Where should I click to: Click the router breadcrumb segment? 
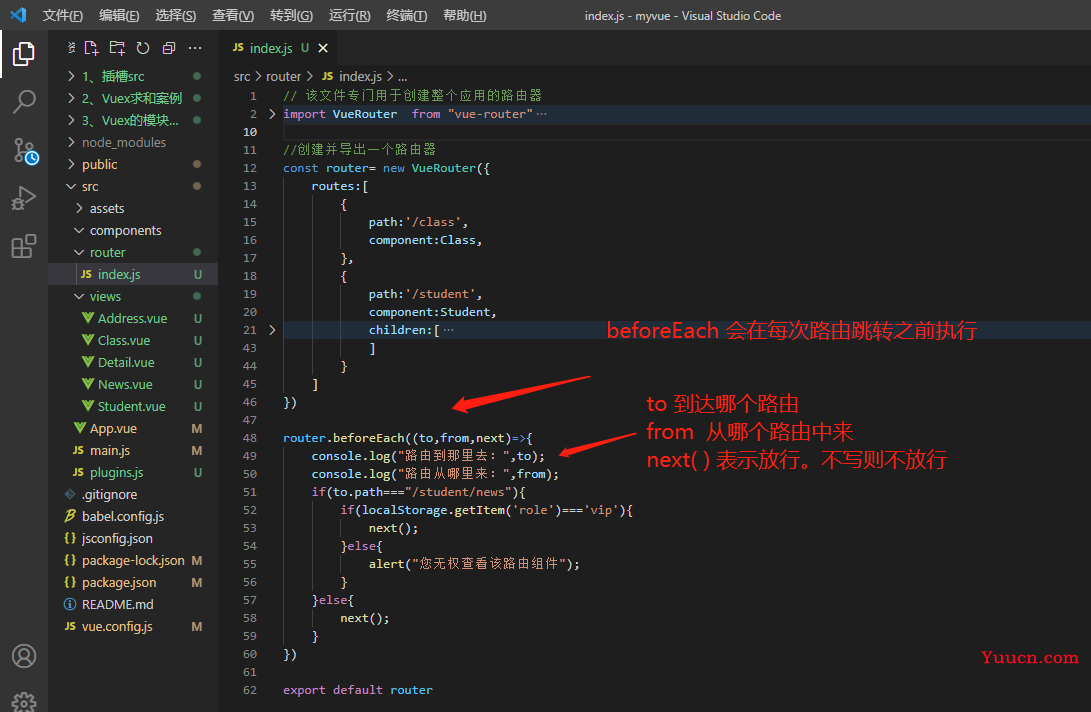pyautogui.click(x=283, y=77)
